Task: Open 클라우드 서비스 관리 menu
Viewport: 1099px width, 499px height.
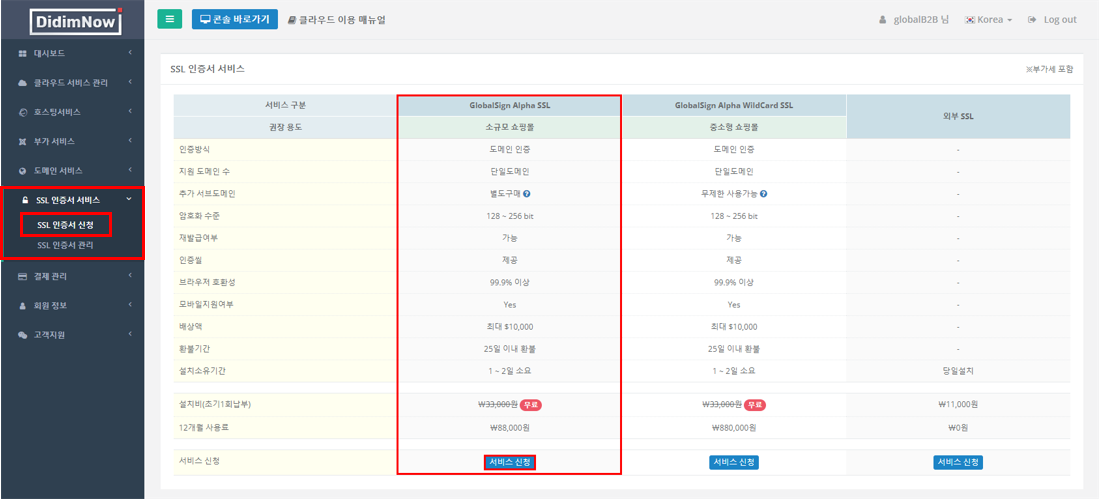Action: 72,83
